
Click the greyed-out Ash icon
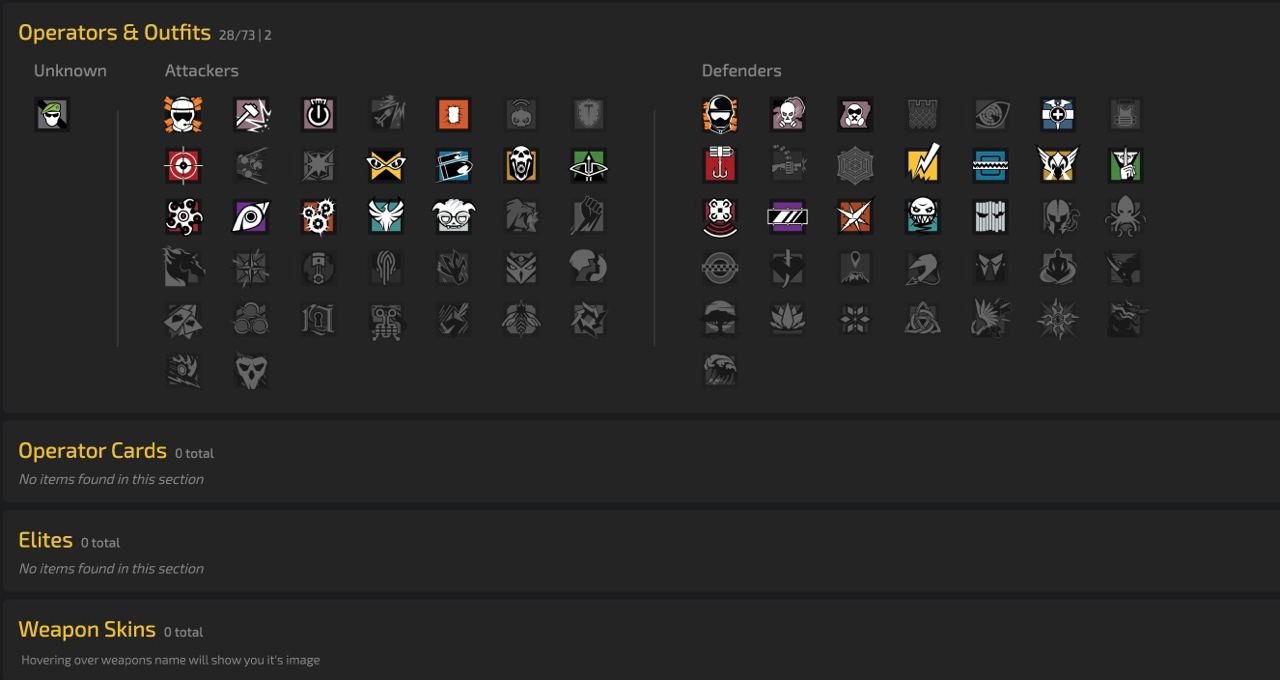[x=386, y=115]
